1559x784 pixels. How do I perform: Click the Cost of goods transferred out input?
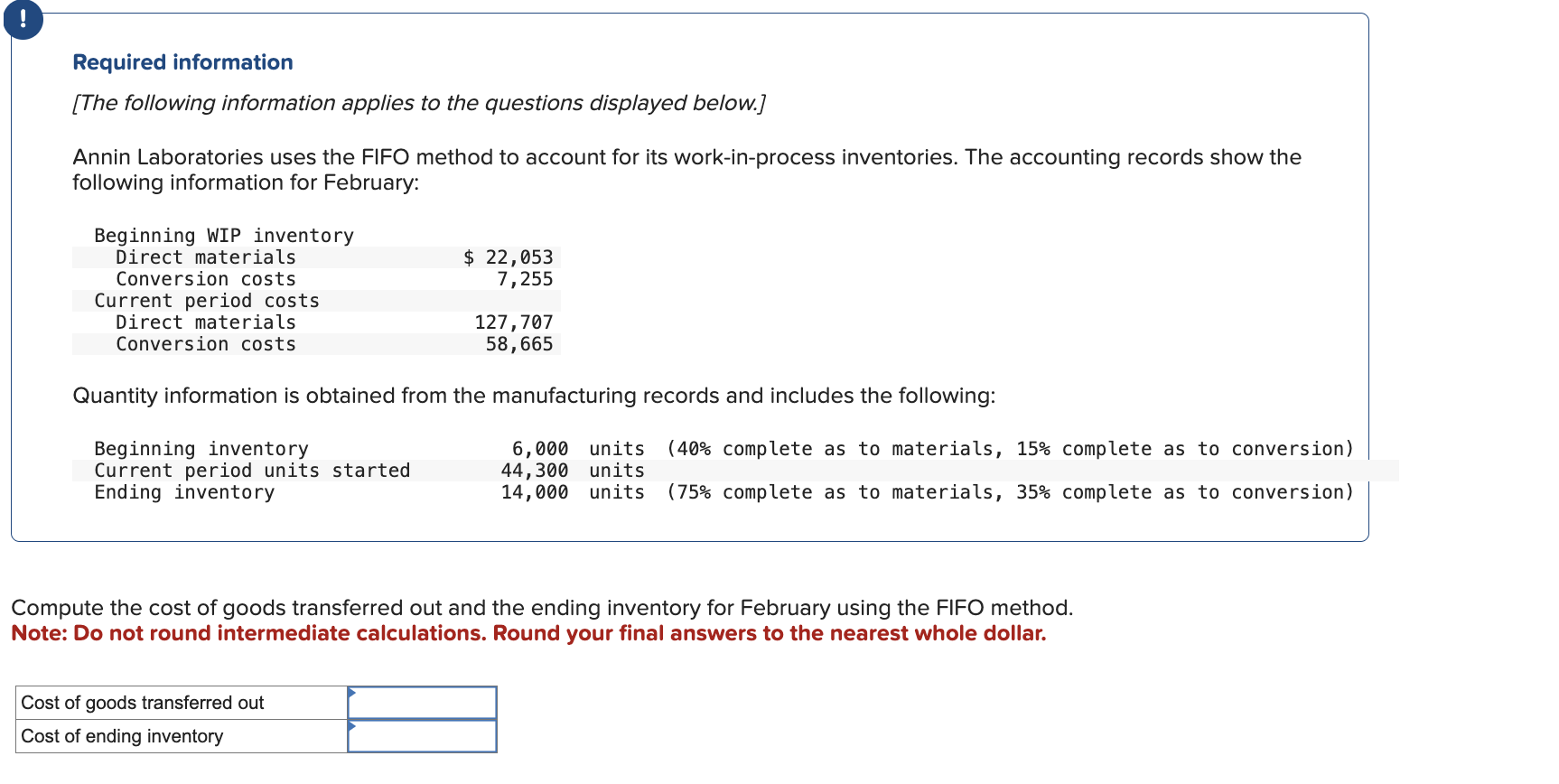423,703
